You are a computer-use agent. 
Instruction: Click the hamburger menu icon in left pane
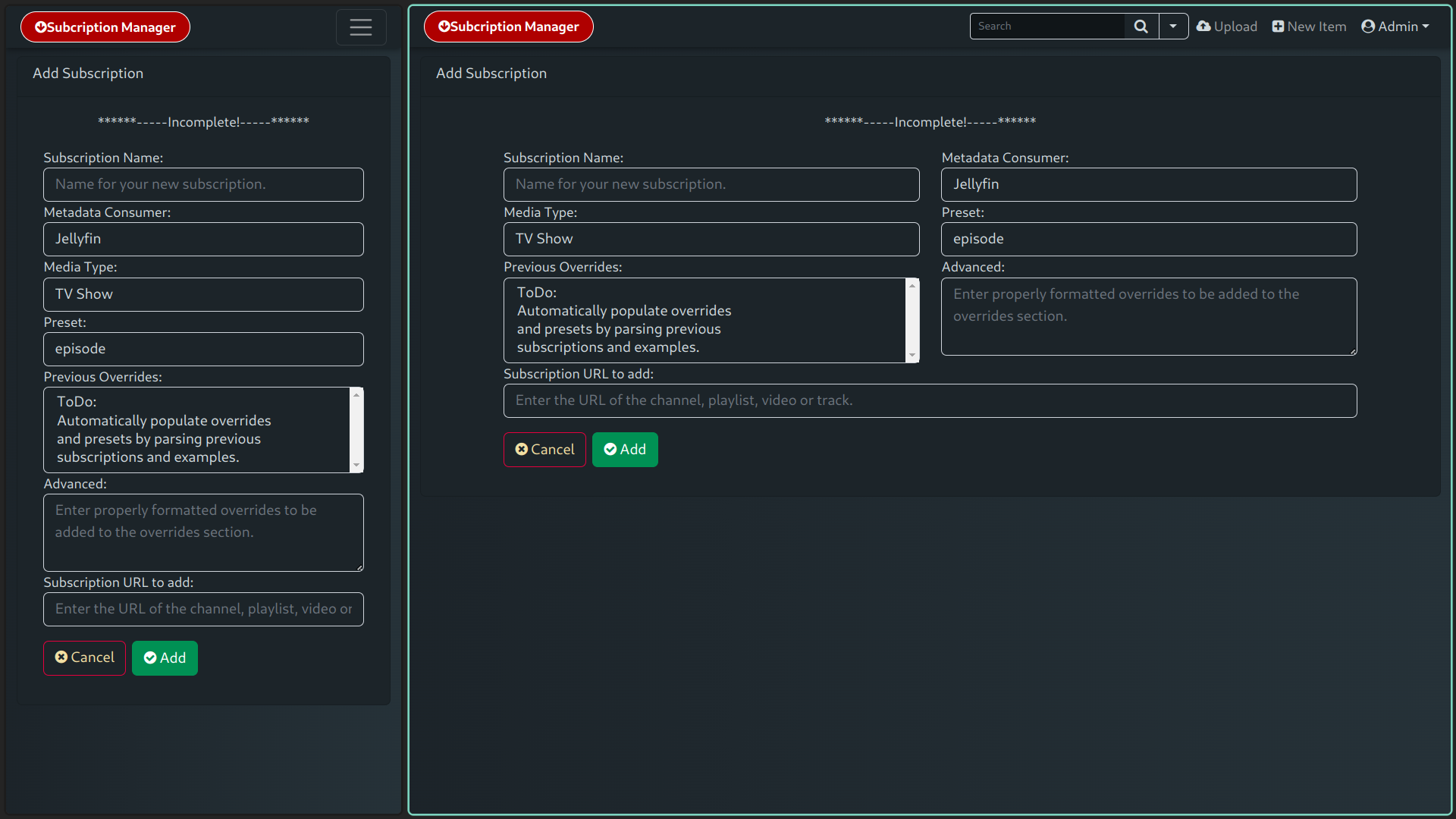point(361,27)
